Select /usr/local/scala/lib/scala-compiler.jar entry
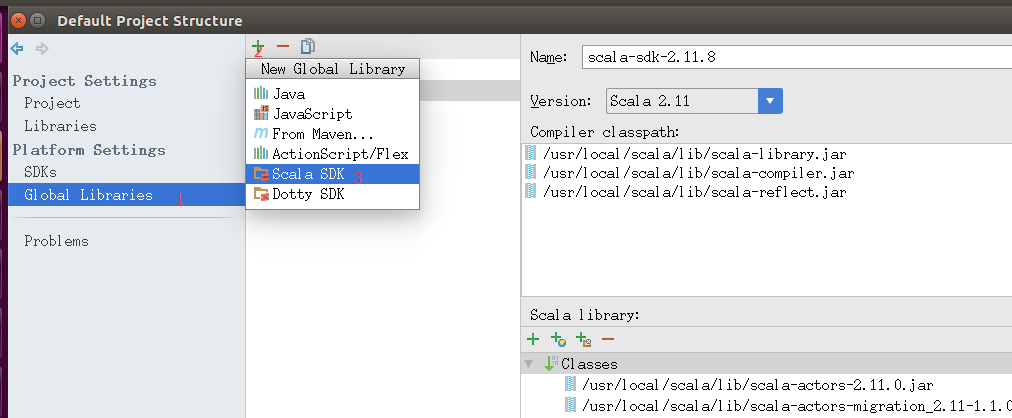Image resolution: width=1012 pixels, height=418 pixels. click(698, 174)
